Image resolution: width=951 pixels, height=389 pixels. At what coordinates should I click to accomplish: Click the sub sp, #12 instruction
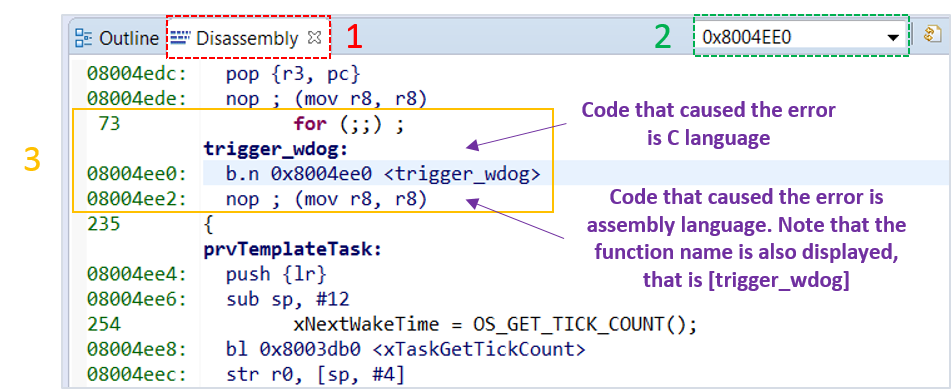(x=287, y=299)
